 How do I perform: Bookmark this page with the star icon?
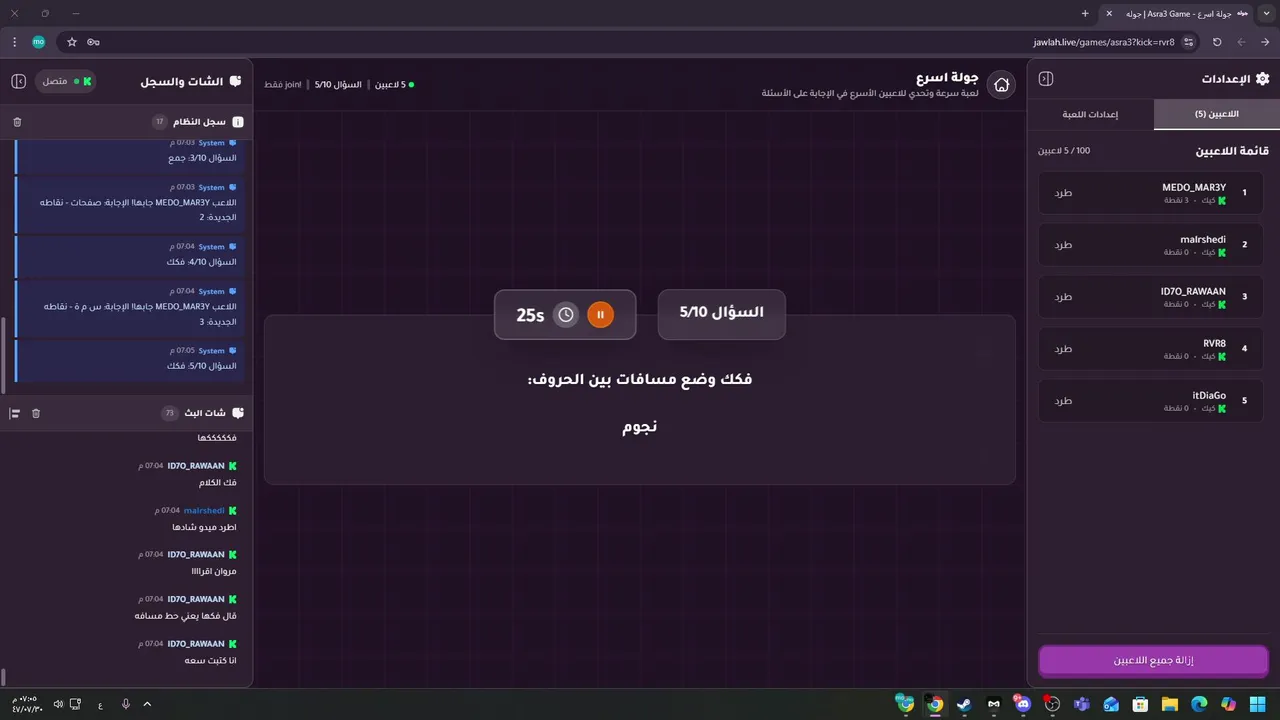72,42
